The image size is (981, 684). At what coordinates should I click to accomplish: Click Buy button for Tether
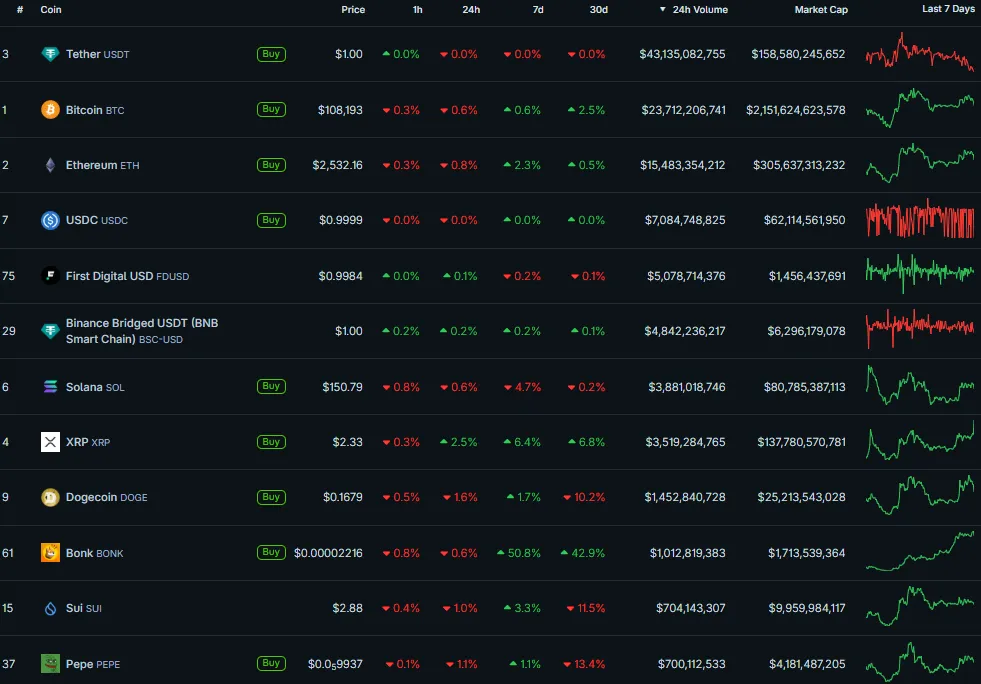[271, 54]
